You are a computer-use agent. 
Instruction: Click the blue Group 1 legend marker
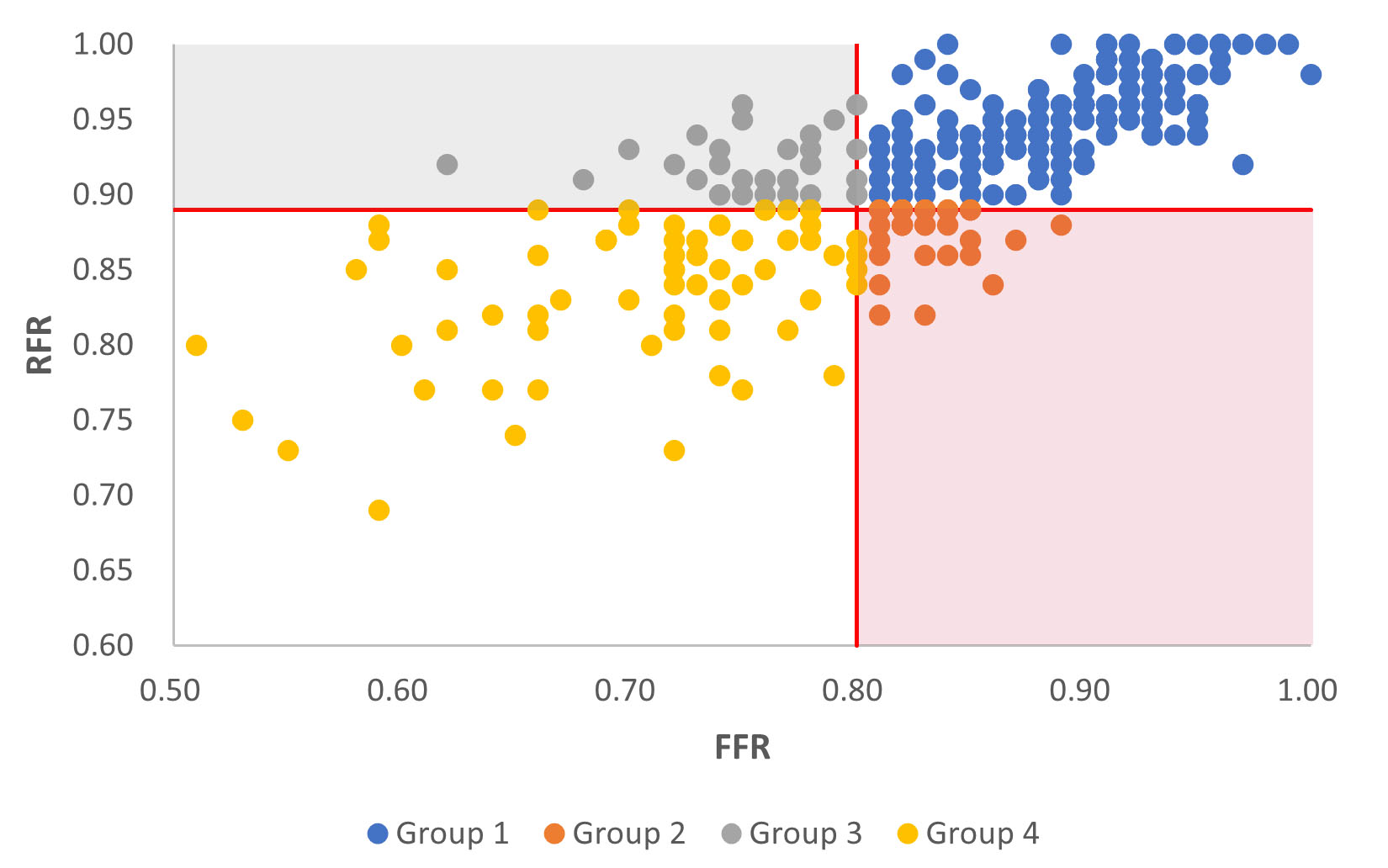point(379,834)
